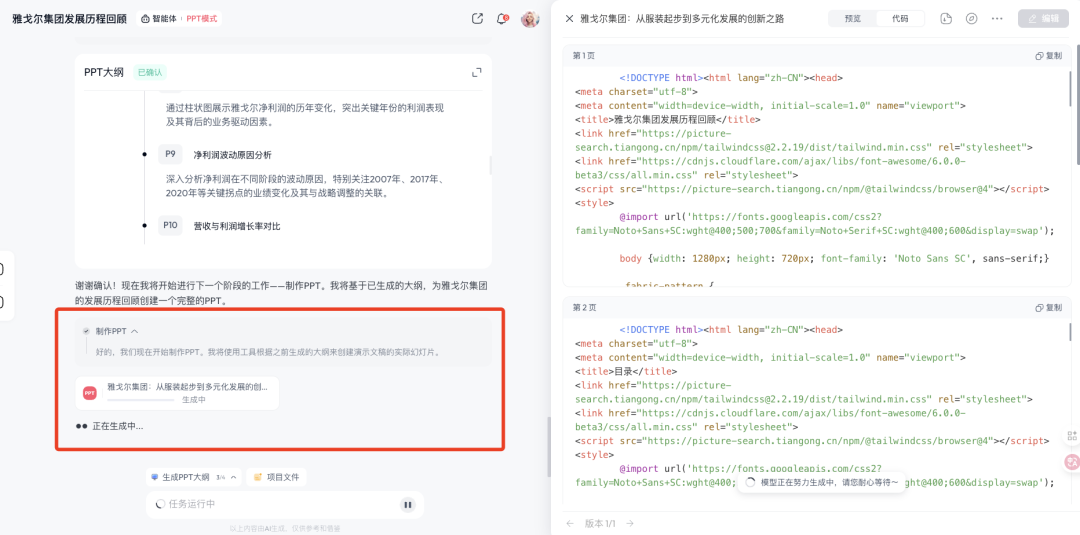1080x535 pixels.
Task: Click the 正在生成中... status text
Action: (x=118, y=426)
